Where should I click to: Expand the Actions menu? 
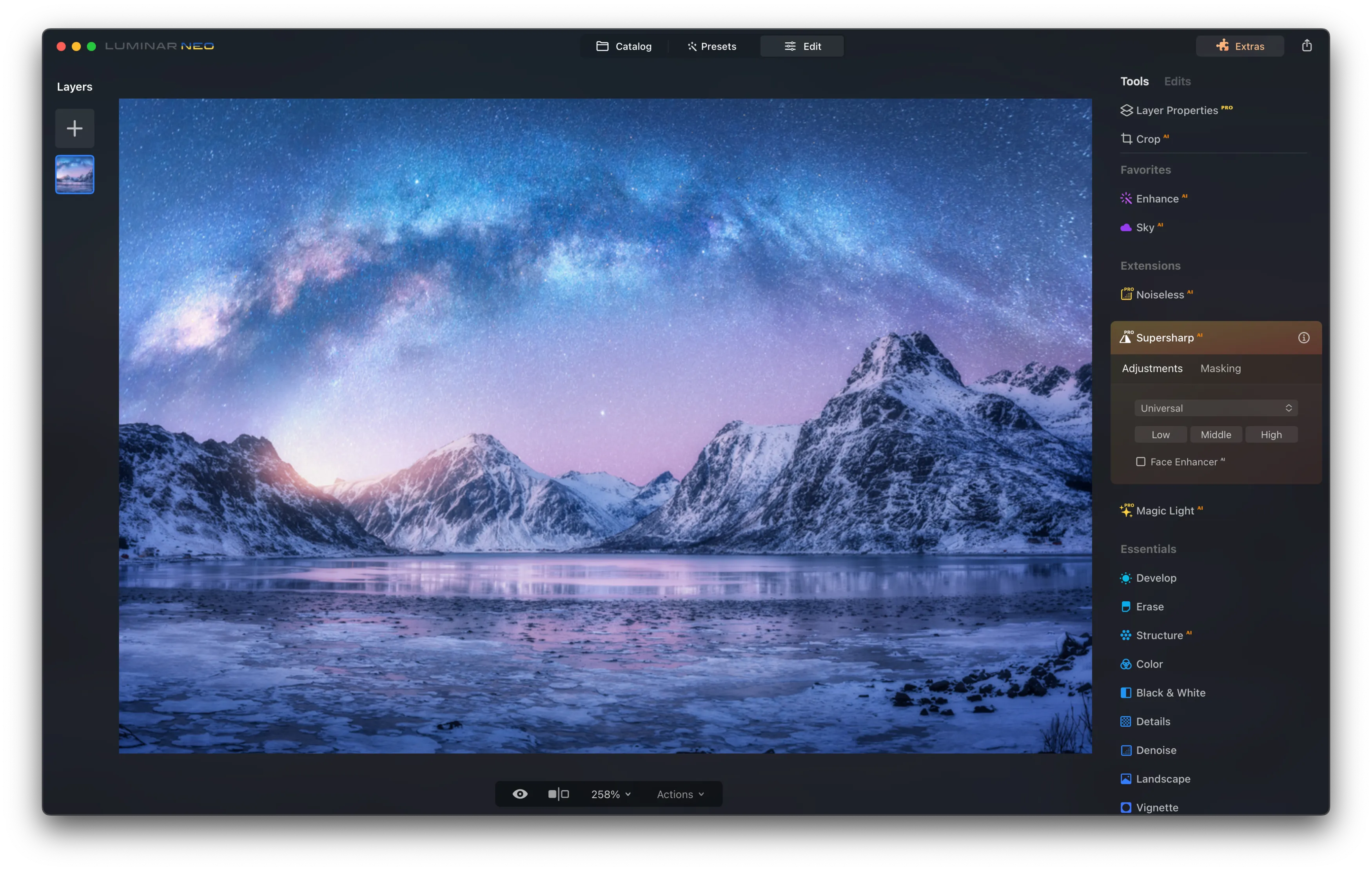point(680,794)
